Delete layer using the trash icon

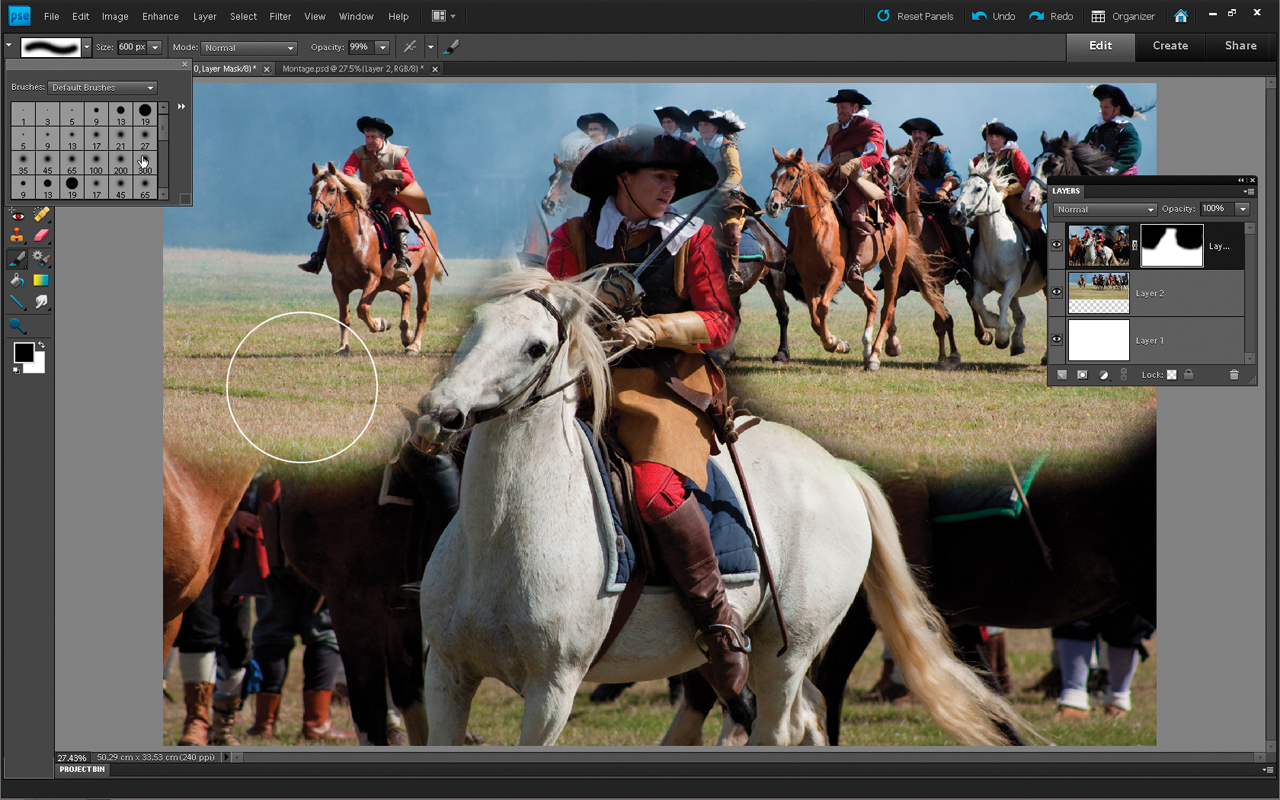[1234, 375]
